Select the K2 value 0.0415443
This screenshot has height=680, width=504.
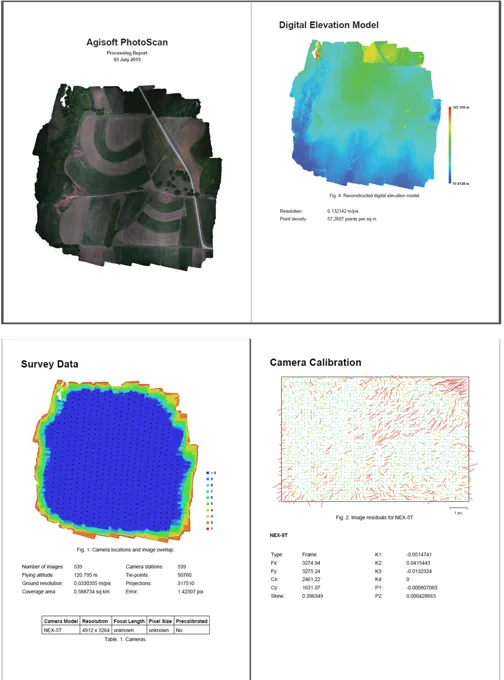(418, 563)
